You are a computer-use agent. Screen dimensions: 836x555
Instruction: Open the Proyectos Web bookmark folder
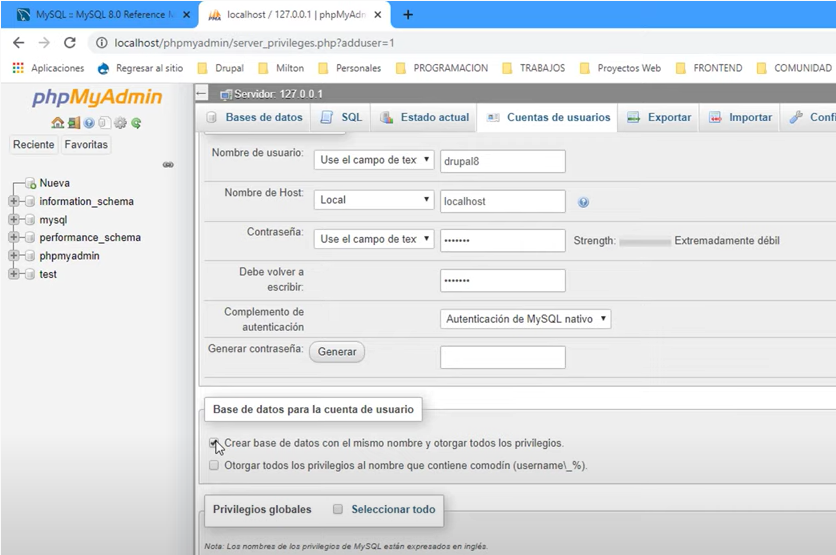tap(621, 68)
